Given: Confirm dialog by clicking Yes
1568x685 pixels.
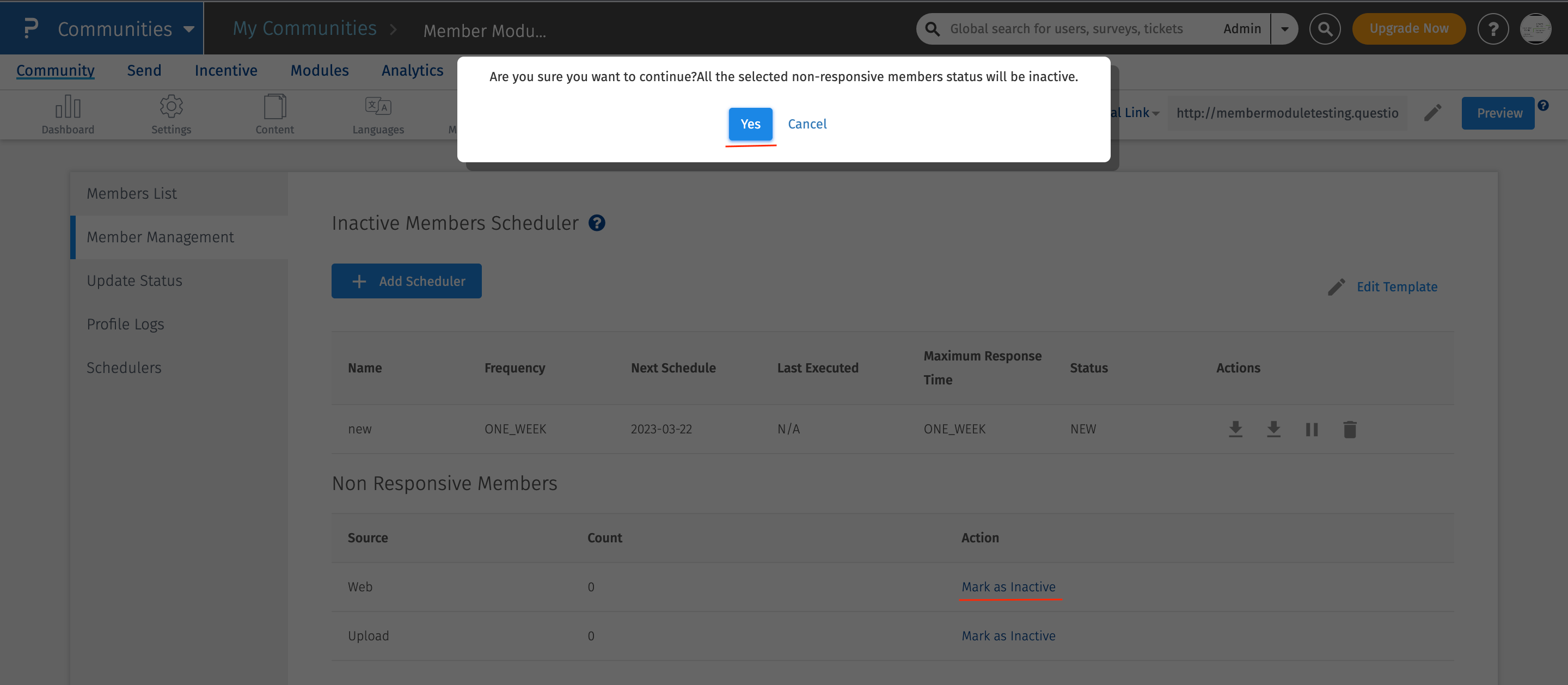Looking at the screenshot, I should point(750,124).
